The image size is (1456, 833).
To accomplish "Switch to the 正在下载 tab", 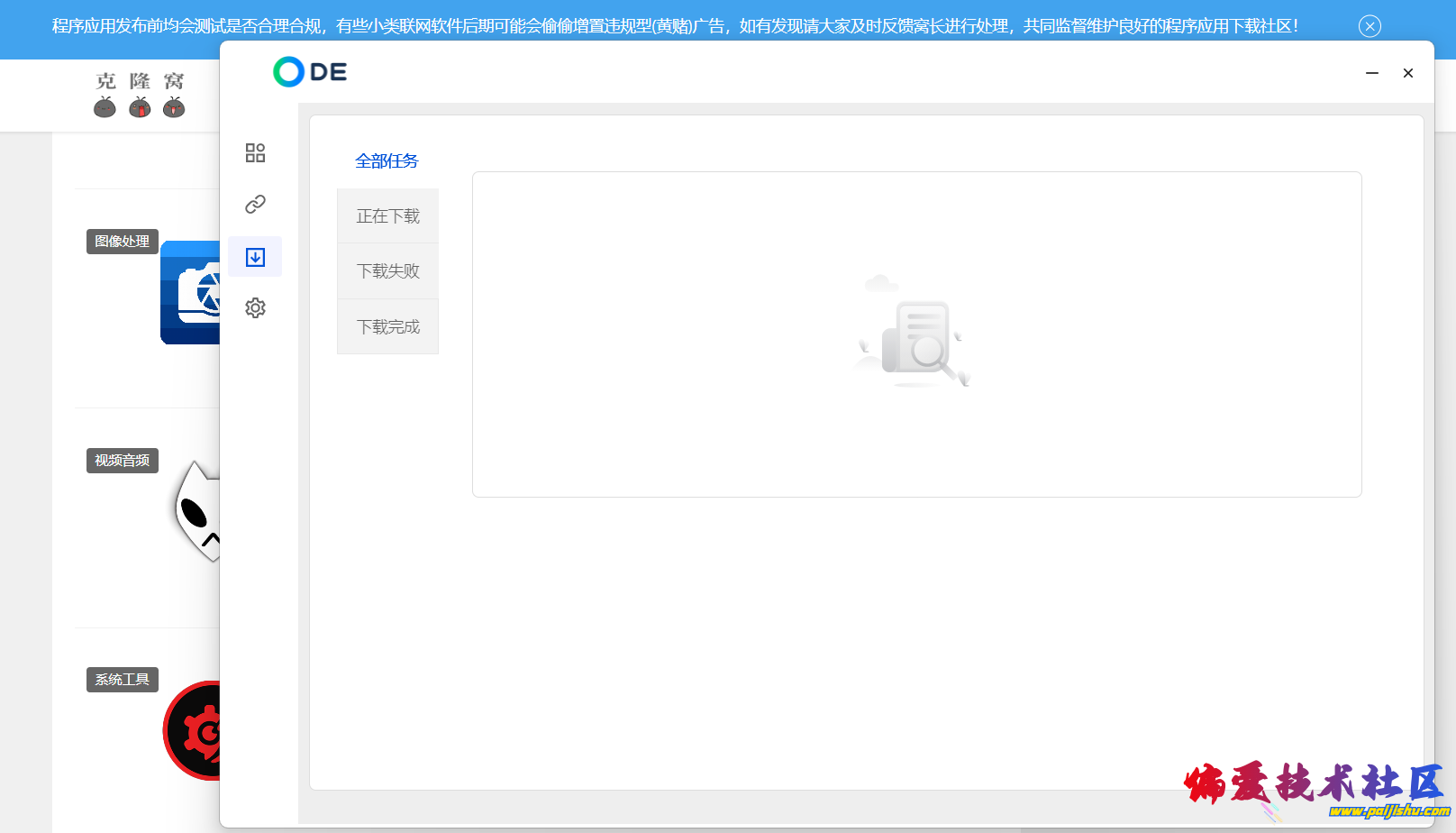I will [x=387, y=216].
